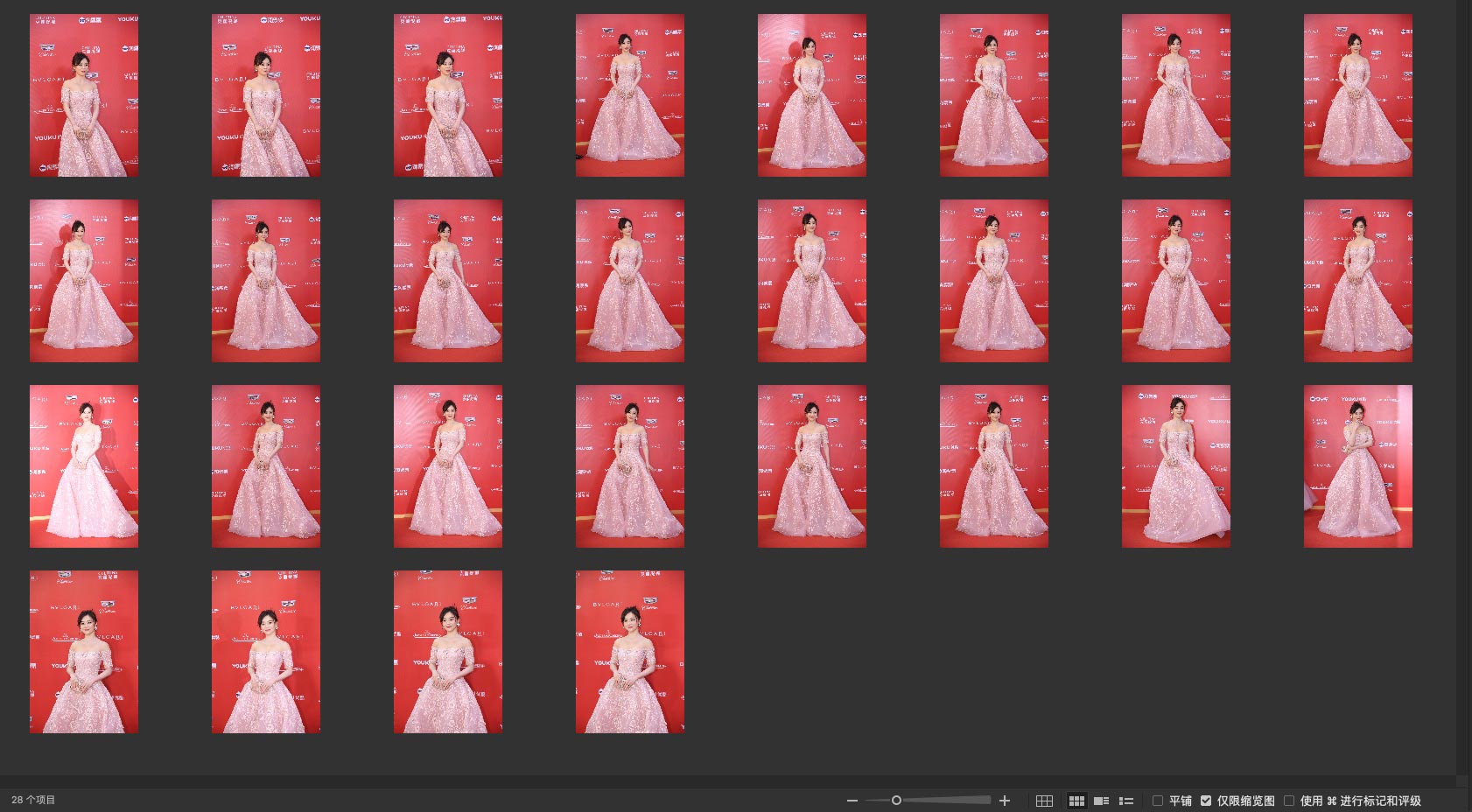The image size is (1472, 812).
Task: Select the seventh thumbnail in the third row
Action: click(x=1175, y=466)
